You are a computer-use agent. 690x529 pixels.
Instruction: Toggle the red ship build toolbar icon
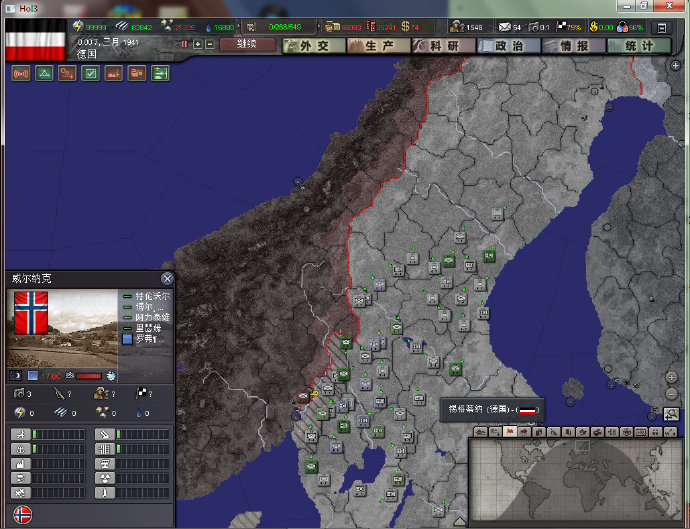tap(114, 73)
